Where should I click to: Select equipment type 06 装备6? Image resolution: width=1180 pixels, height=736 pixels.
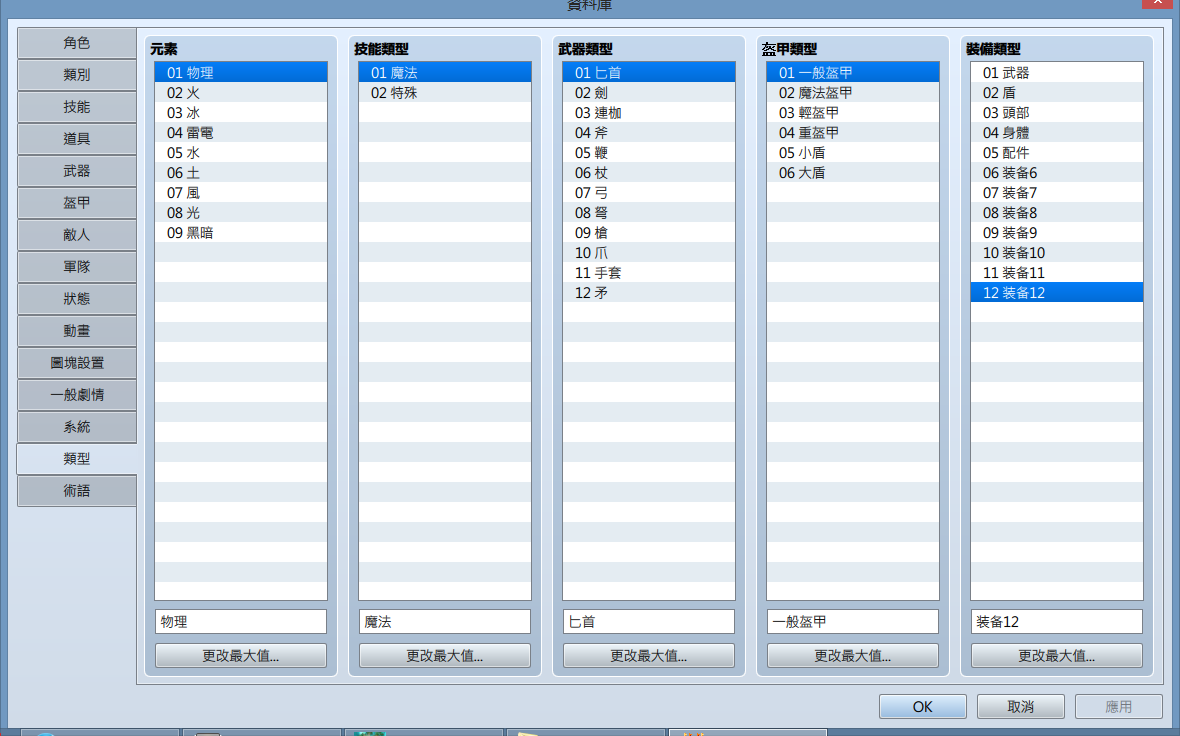(x=1057, y=172)
